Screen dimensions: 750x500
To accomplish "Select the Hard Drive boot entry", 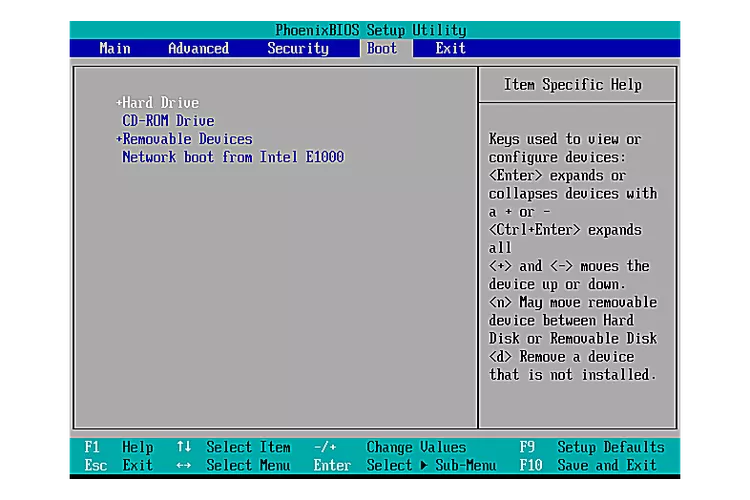I will (160, 103).
